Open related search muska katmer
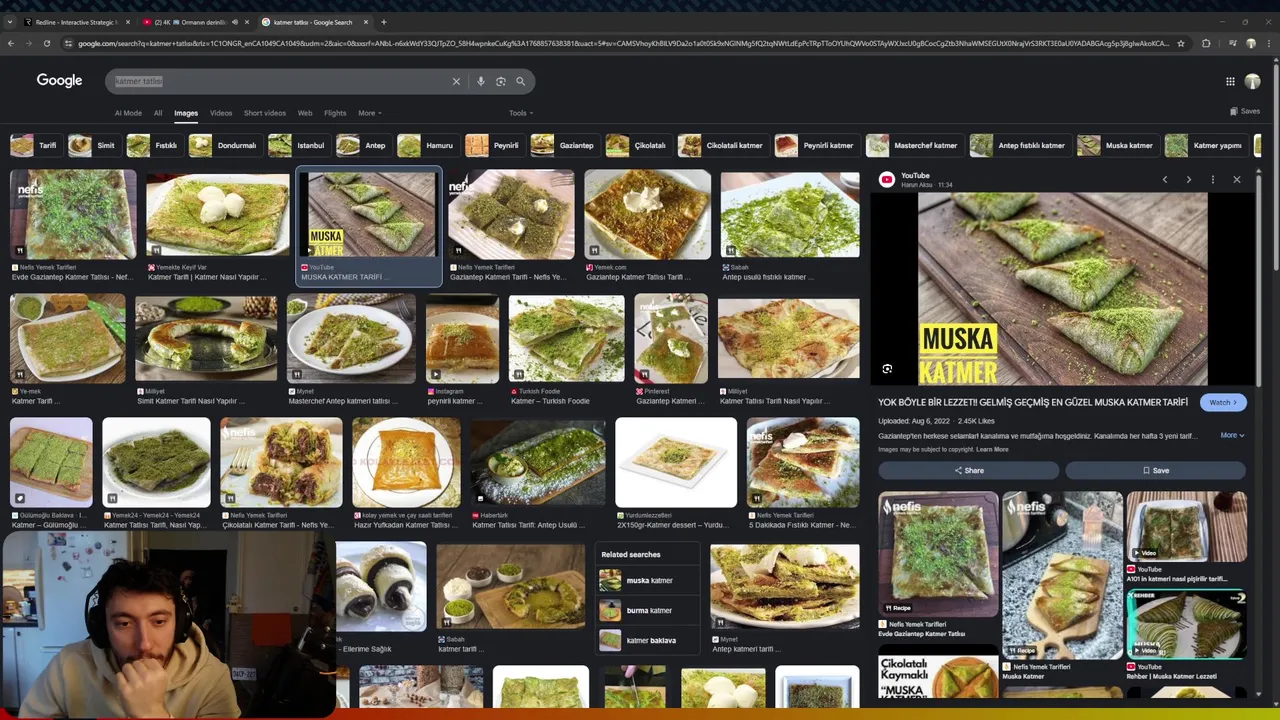Image resolution: width=1280 pixels, height=720 pixels. coord(648,580)
